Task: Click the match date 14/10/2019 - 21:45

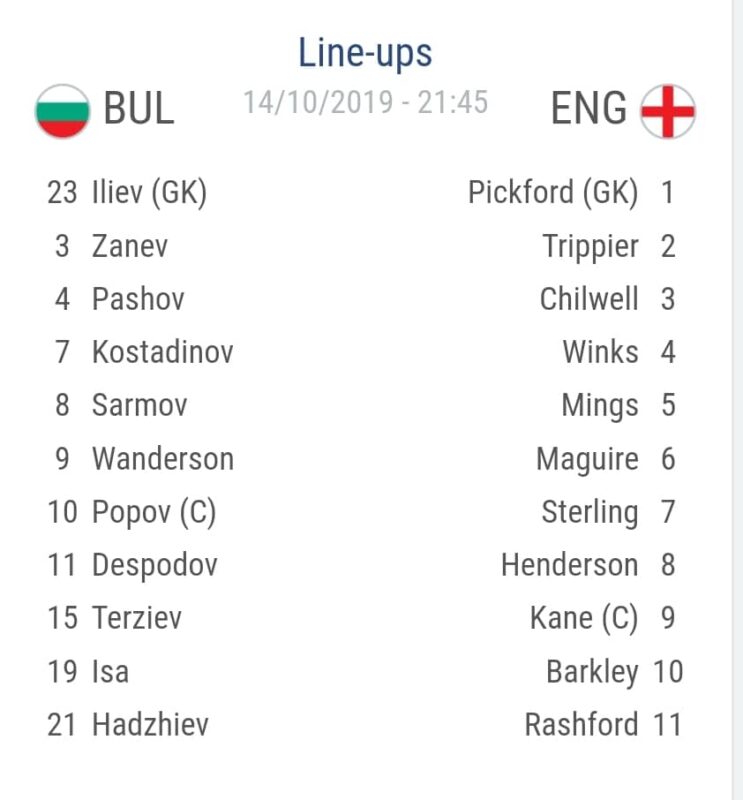Action: point(365,102)
